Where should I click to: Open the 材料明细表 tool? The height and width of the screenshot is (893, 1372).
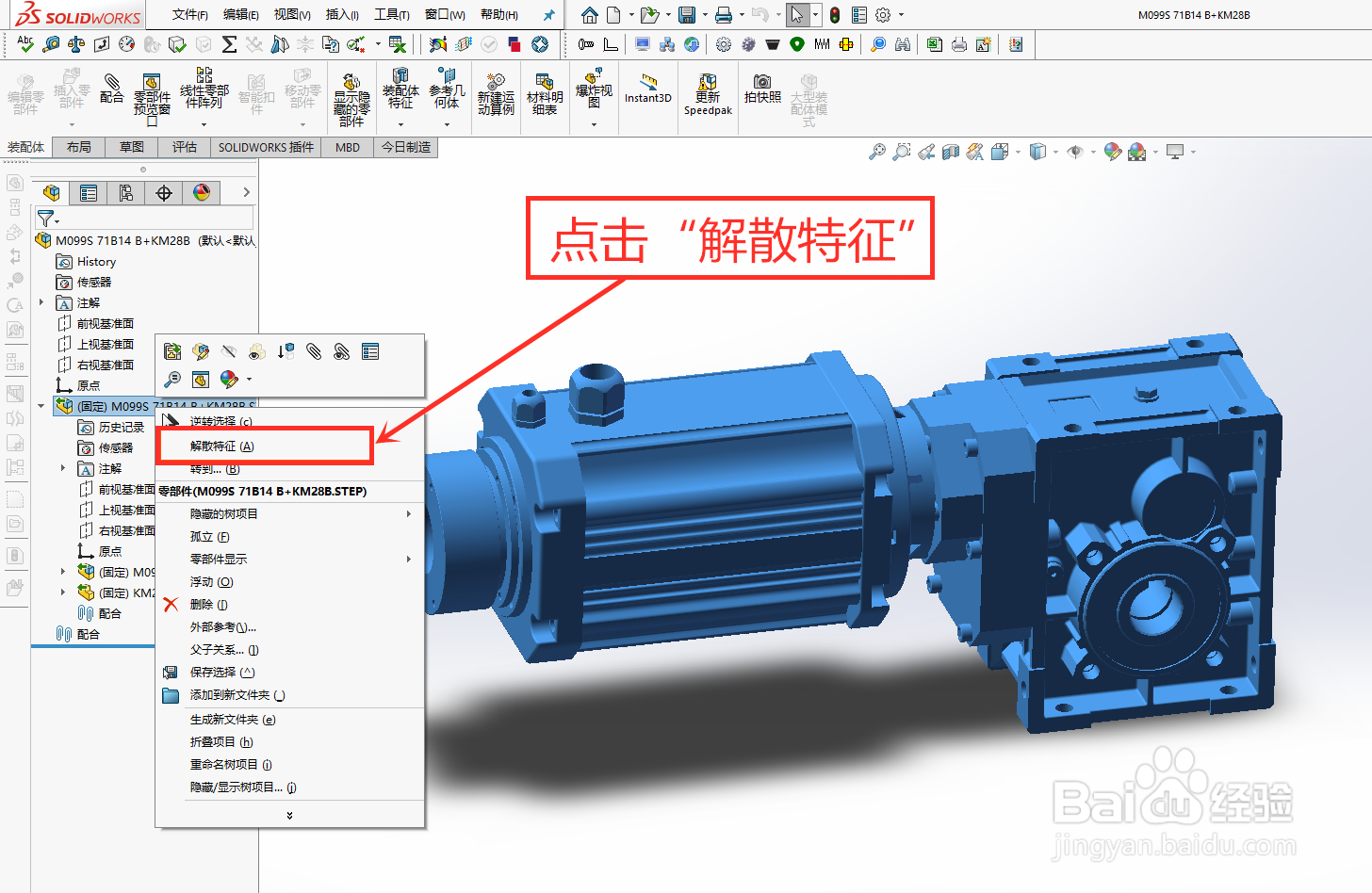coord(545,94)
